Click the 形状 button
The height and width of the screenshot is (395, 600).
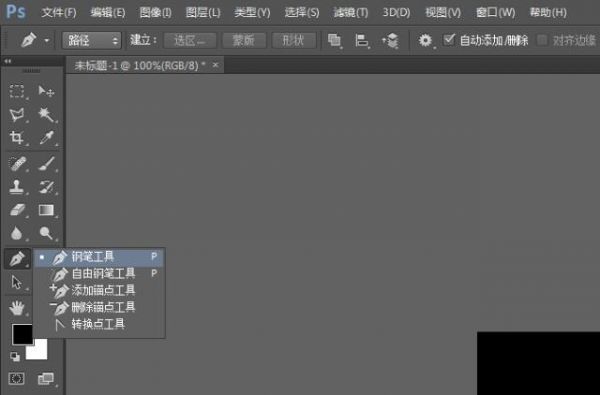293,40
